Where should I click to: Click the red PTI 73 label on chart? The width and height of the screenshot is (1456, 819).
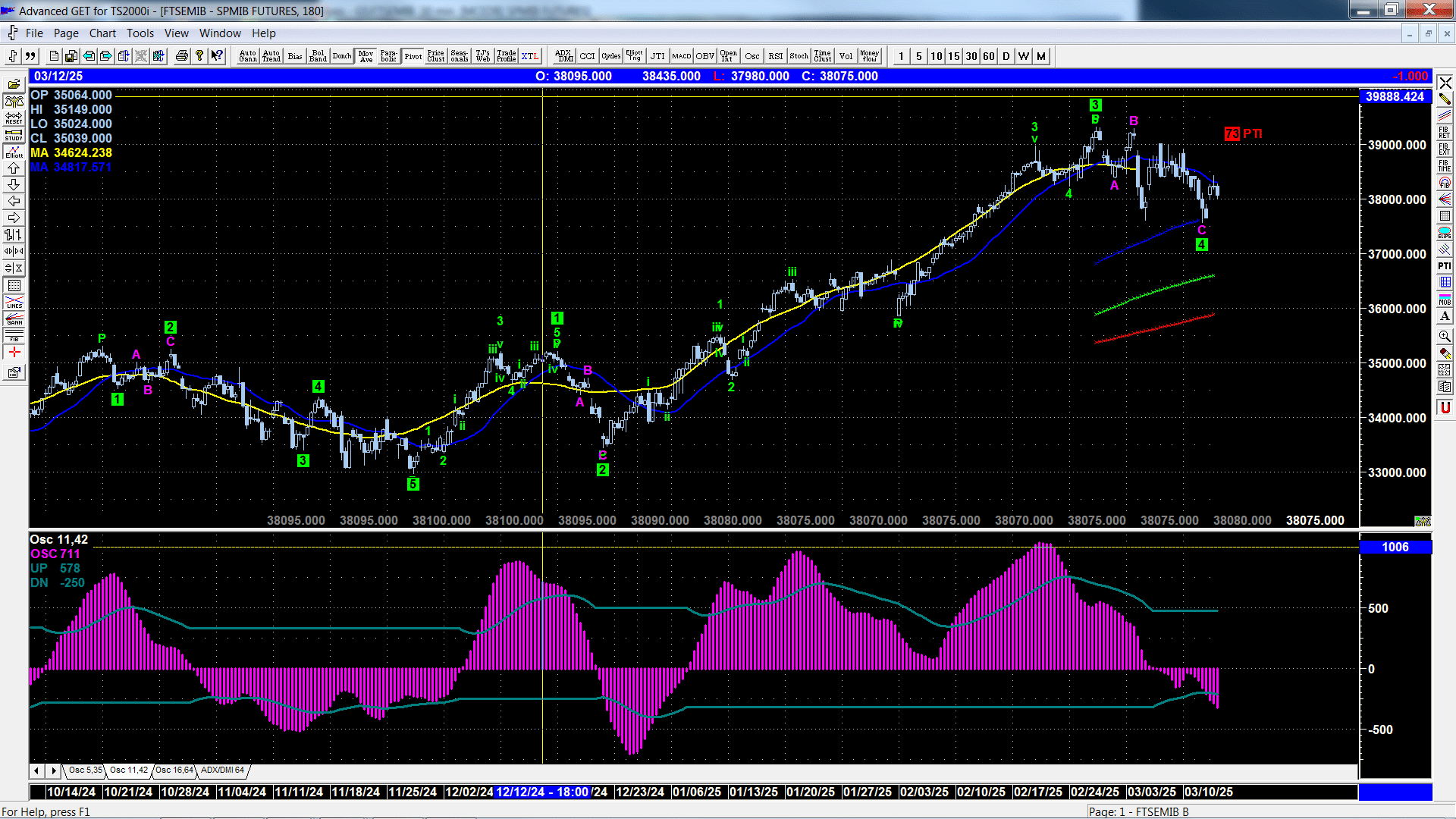pyautogui.click(x=1244, y=133)
